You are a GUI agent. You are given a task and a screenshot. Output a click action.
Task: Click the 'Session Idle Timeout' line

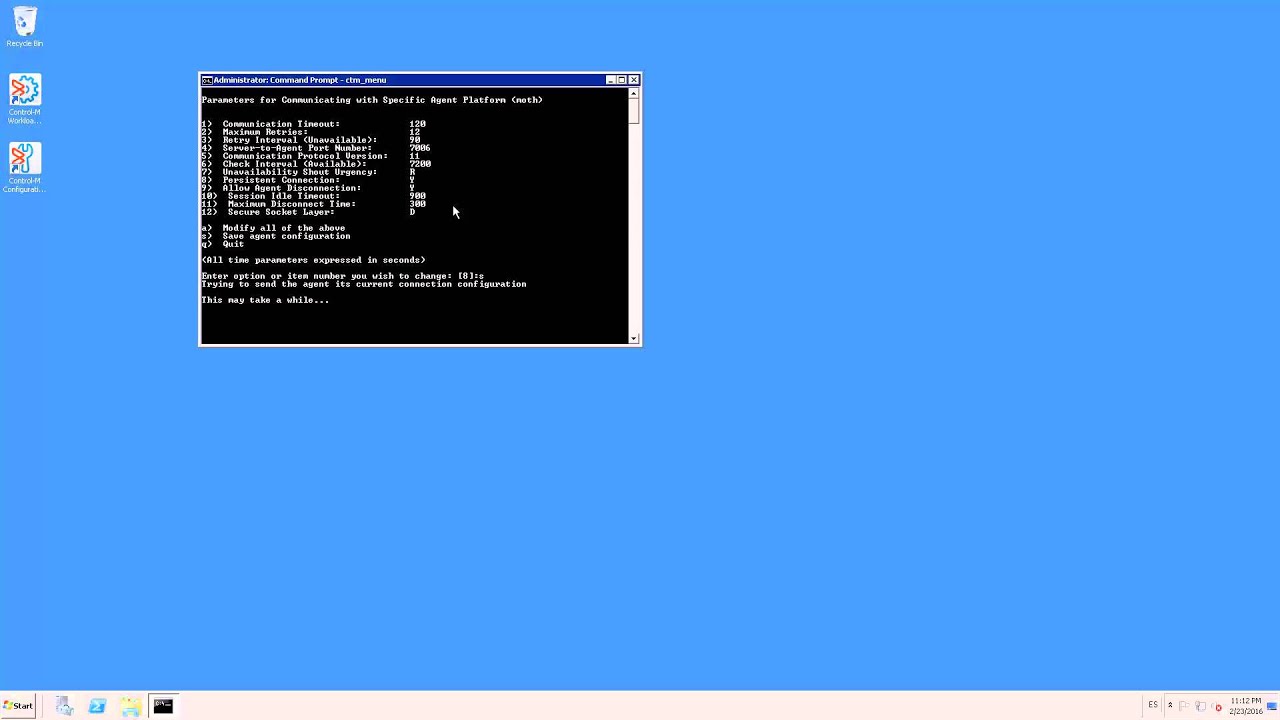[x=313, y=196]
